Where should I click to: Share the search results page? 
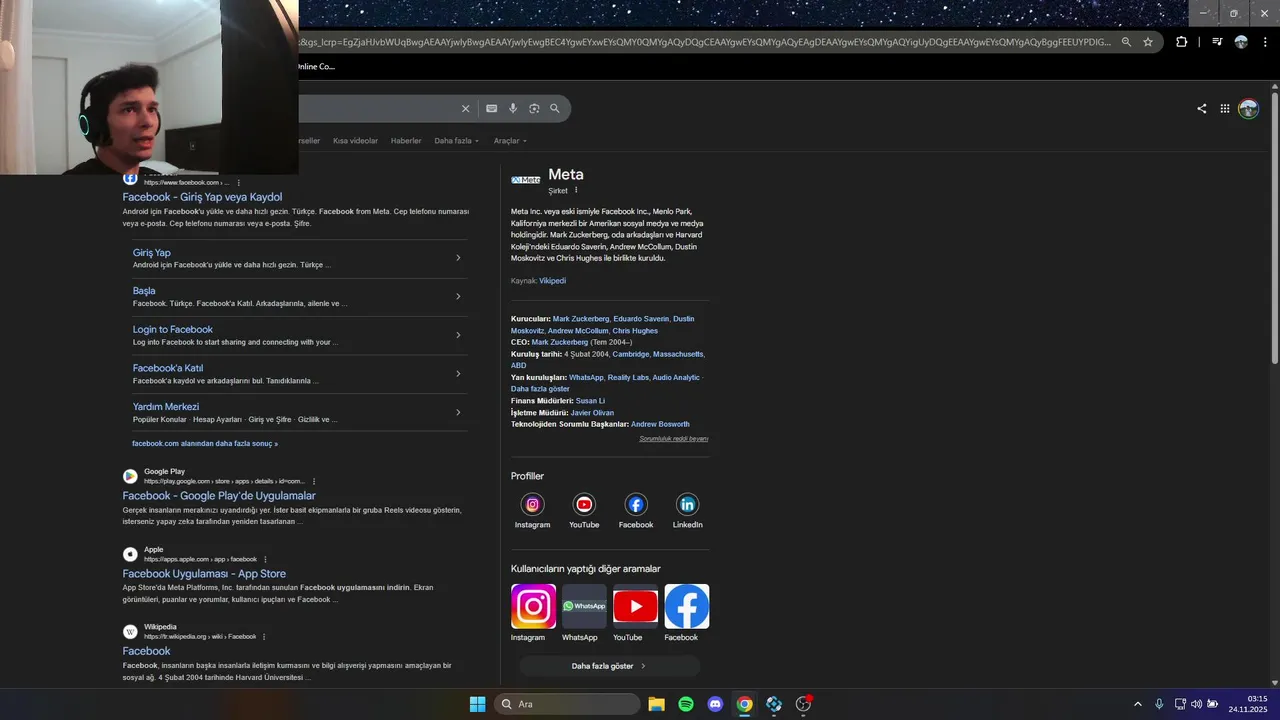point(1201,109)
